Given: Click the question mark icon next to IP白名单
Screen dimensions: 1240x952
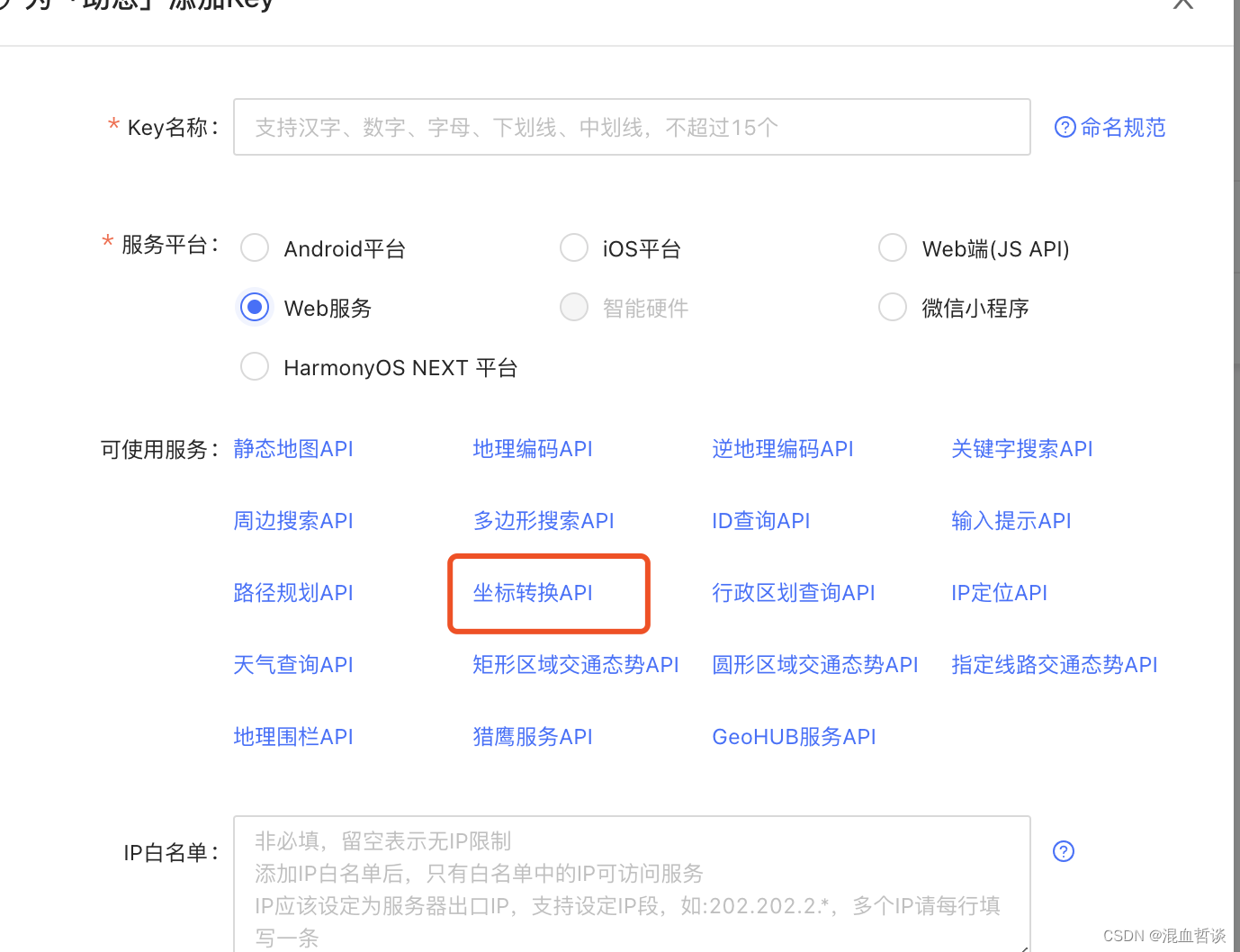Looking at the screenshot, I should click(1063, 851).
